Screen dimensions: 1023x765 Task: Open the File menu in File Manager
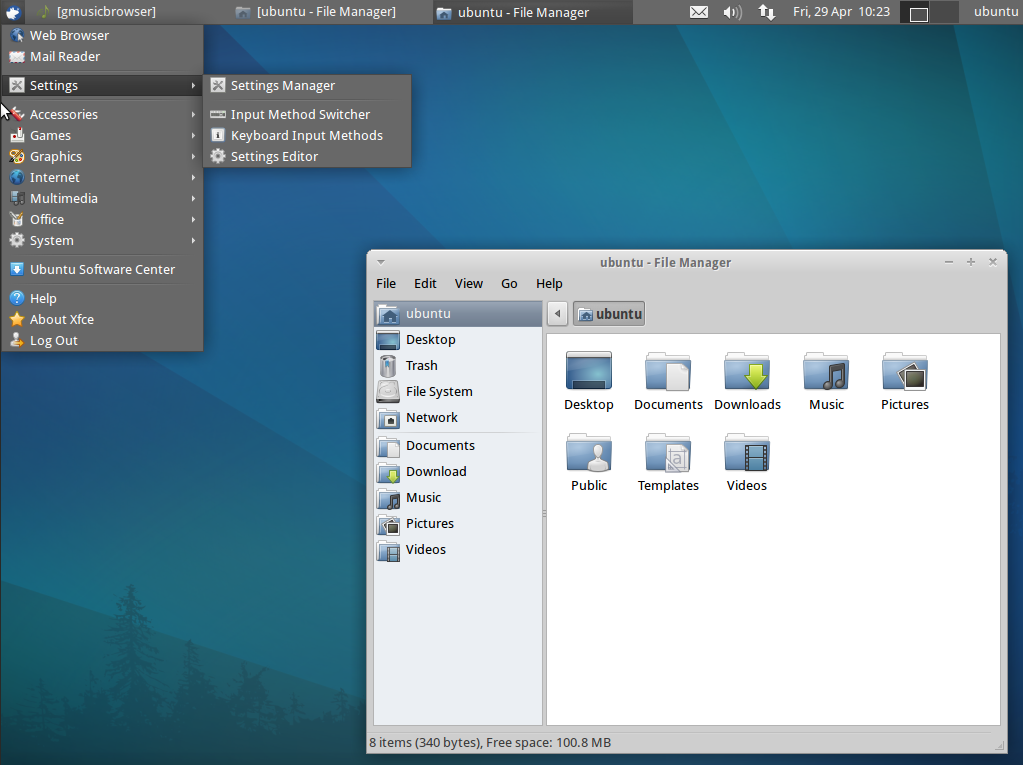click(386, 284)
